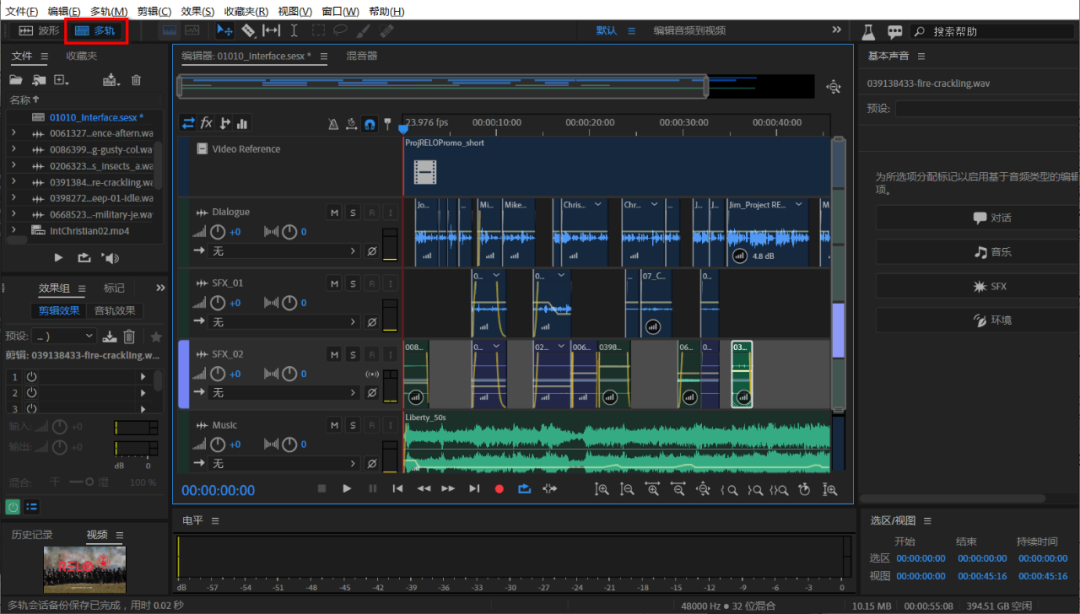Click the zoom out full icon

click(703, 490)
